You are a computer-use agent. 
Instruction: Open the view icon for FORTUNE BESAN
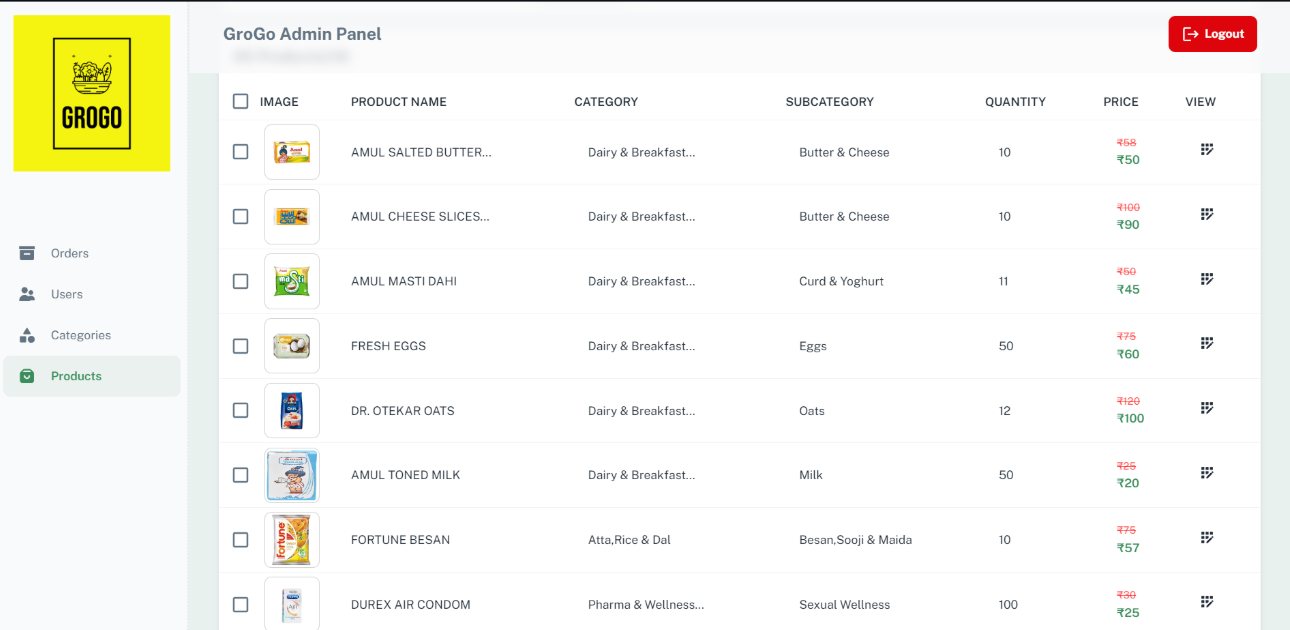pos(1207,536)
